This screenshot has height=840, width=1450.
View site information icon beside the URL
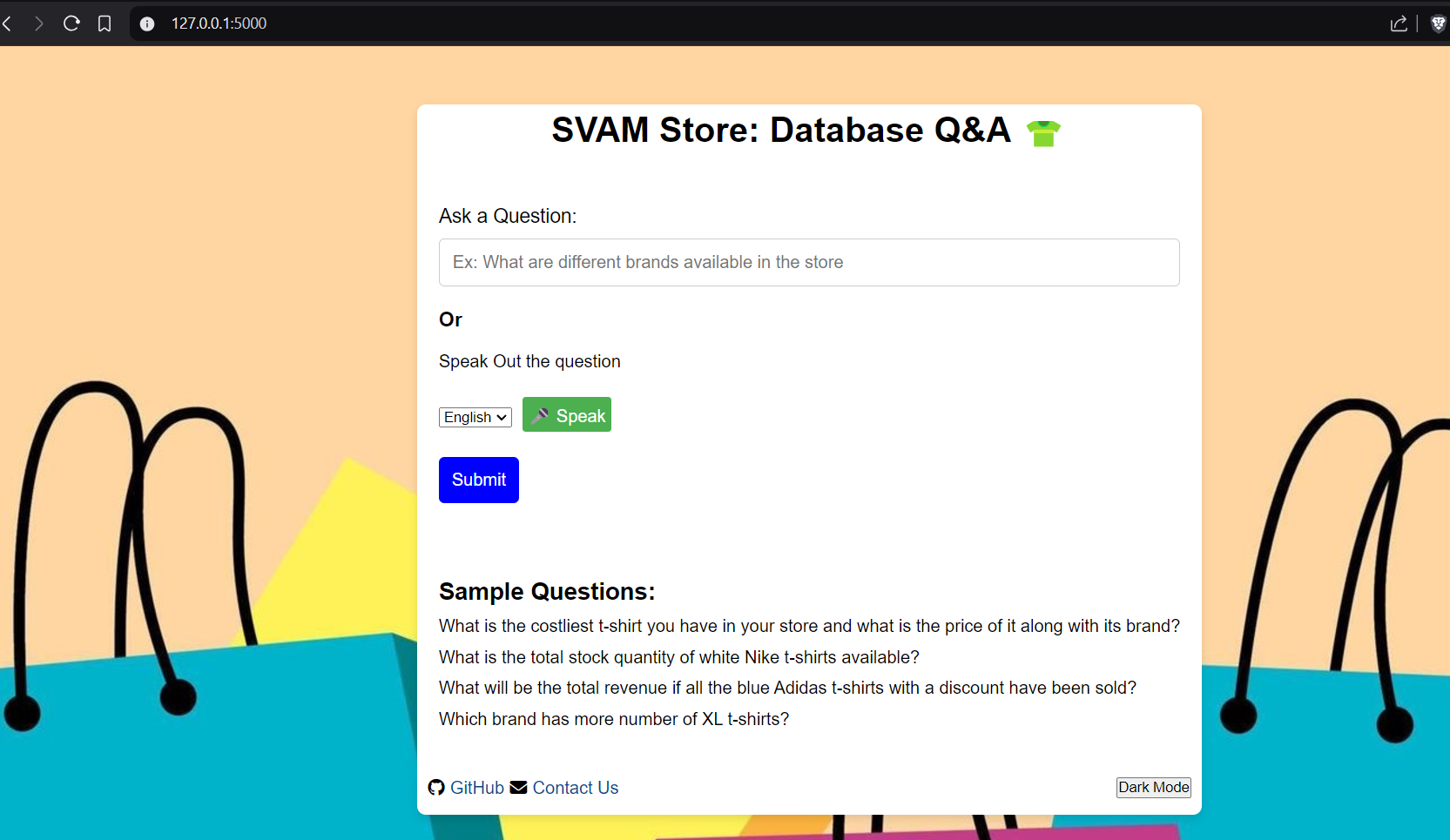click(x=147, y=24)
